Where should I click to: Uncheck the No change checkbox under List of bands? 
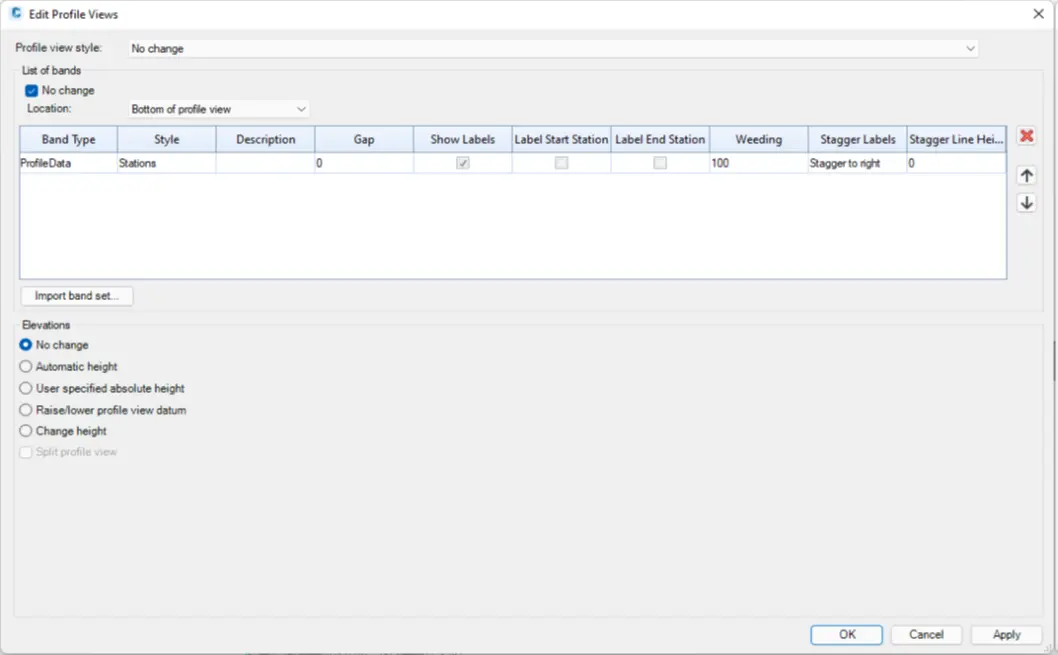[32, 91]
